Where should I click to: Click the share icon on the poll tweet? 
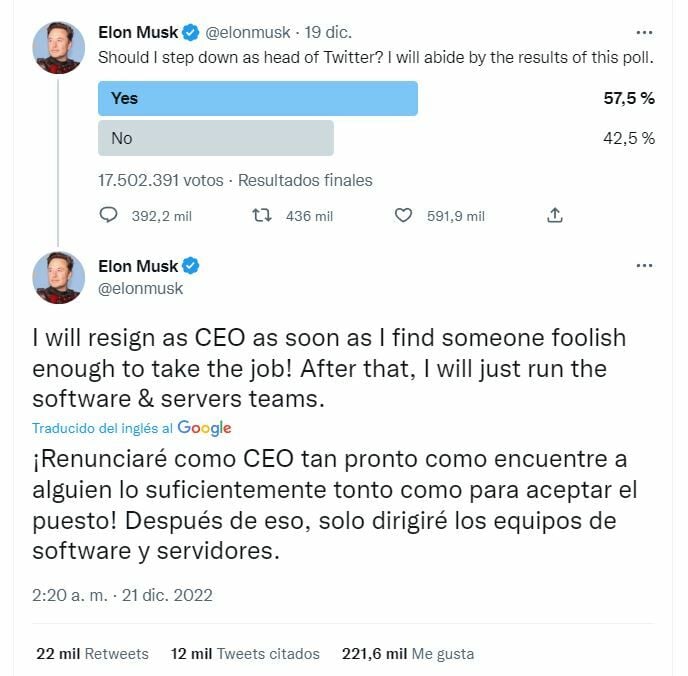coord(555,215)
